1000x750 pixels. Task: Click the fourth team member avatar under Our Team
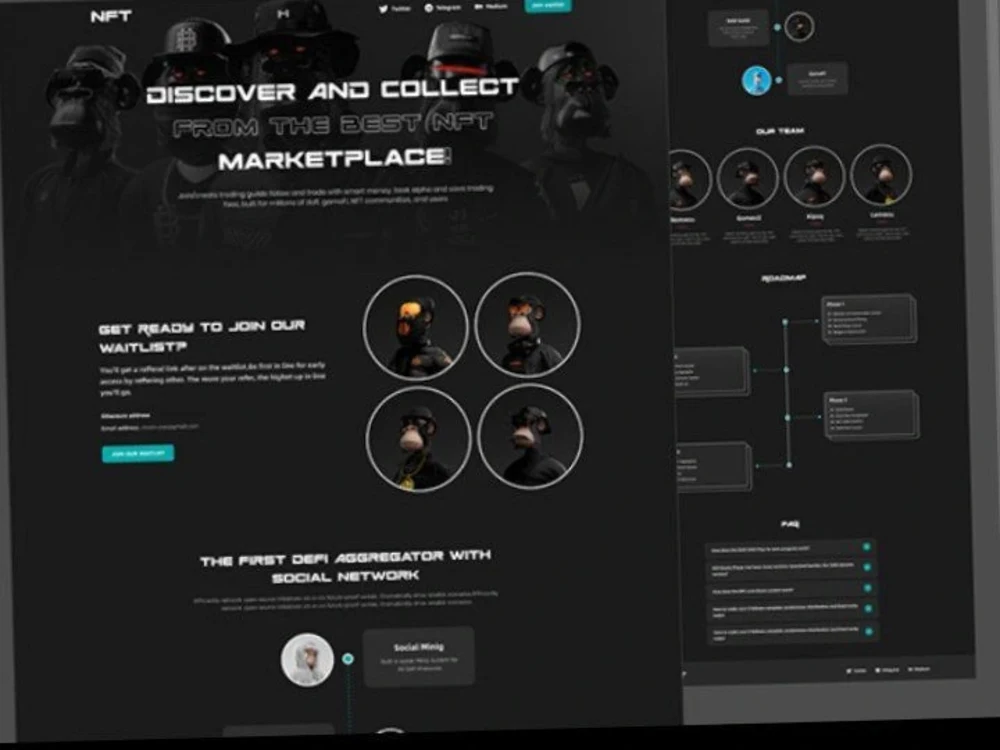click(881, 174)
